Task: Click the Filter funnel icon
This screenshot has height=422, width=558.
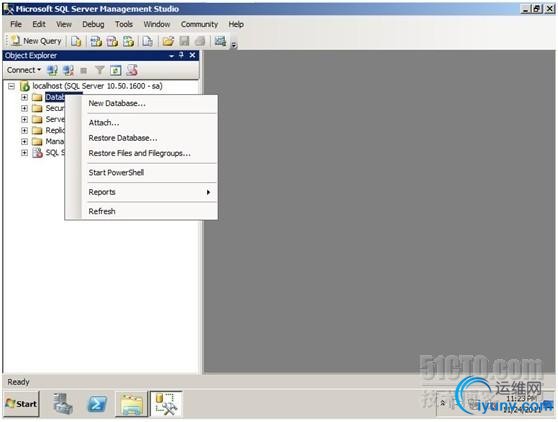Action: pos(100,70)
